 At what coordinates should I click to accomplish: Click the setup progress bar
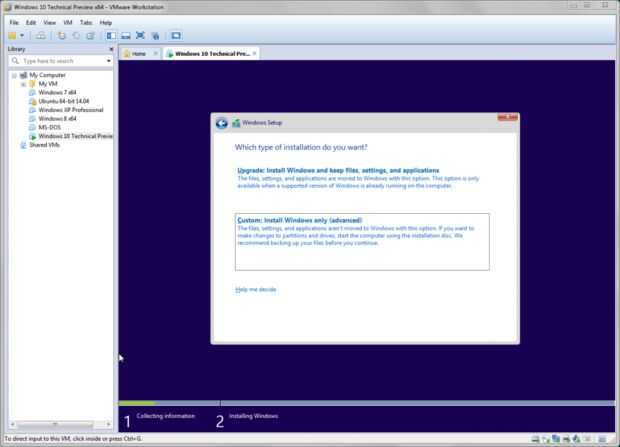click(367, 403)
